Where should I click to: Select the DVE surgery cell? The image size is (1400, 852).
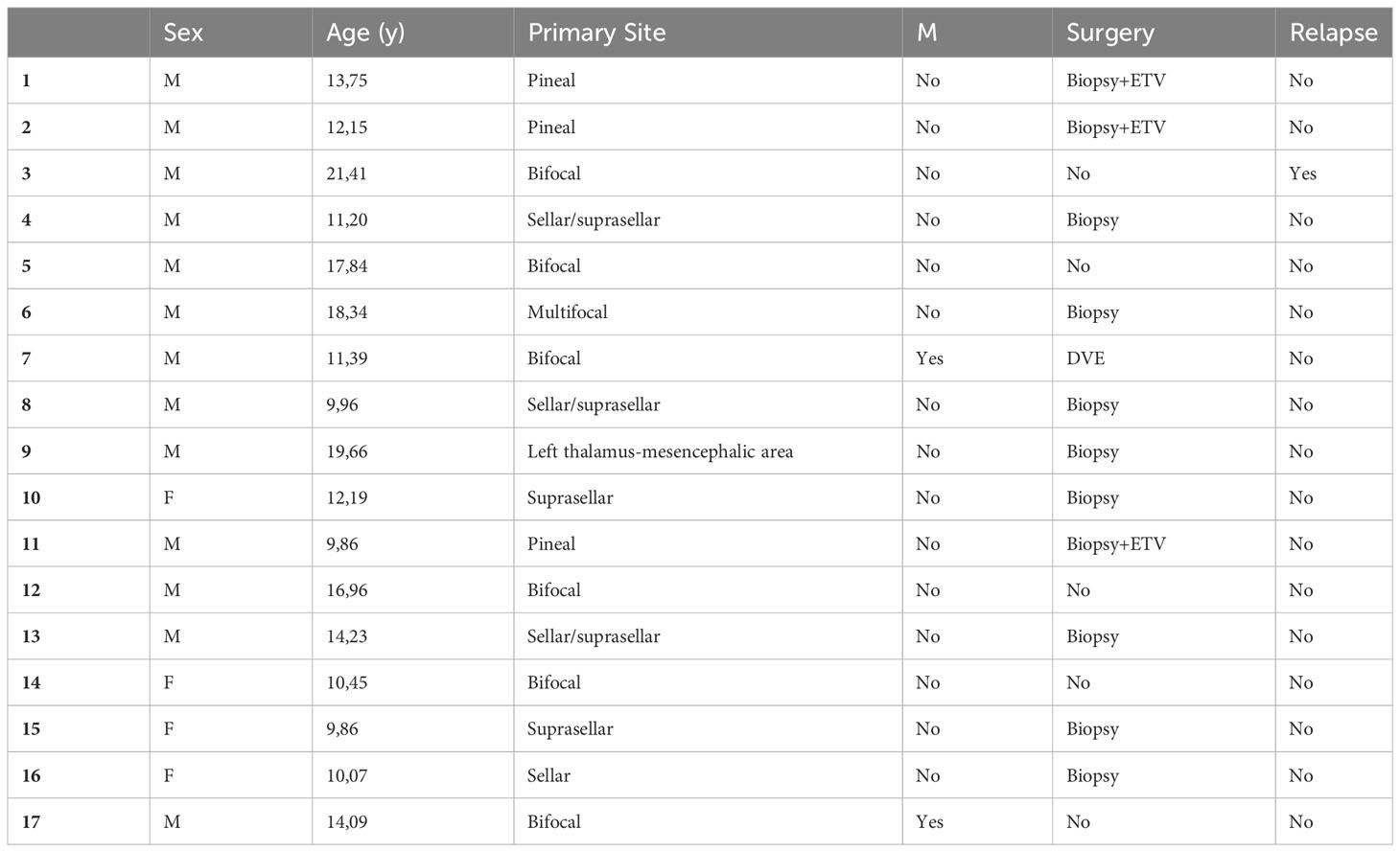coord(1163,358)
